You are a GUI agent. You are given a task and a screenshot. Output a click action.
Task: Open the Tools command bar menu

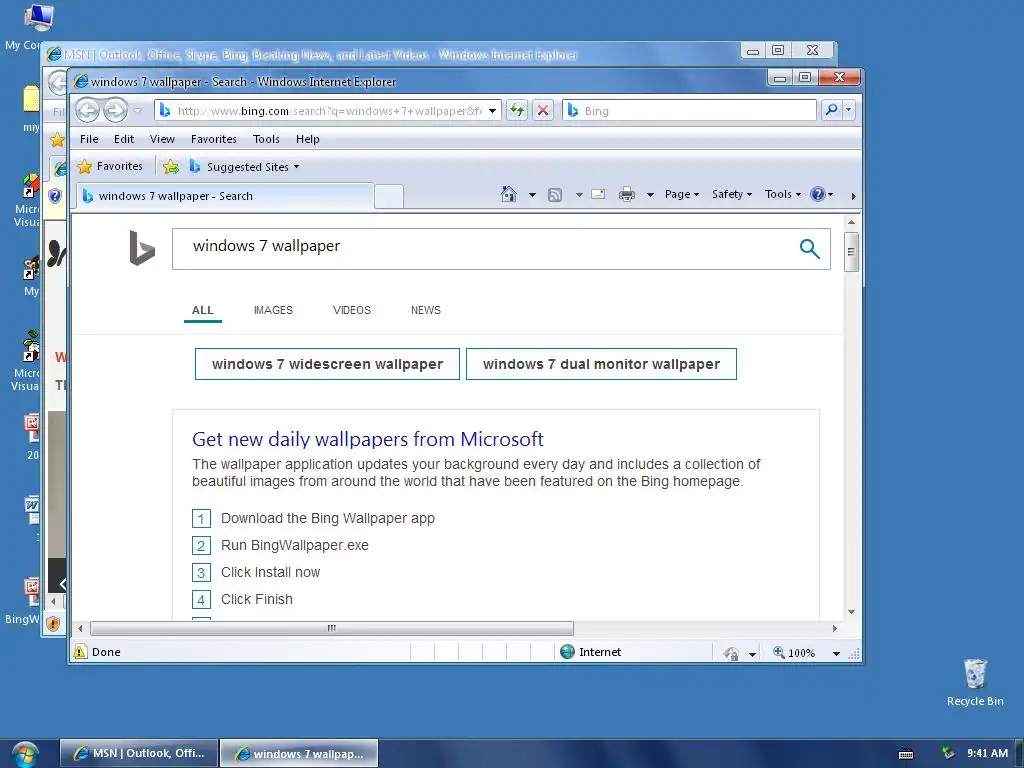point(783,194)
